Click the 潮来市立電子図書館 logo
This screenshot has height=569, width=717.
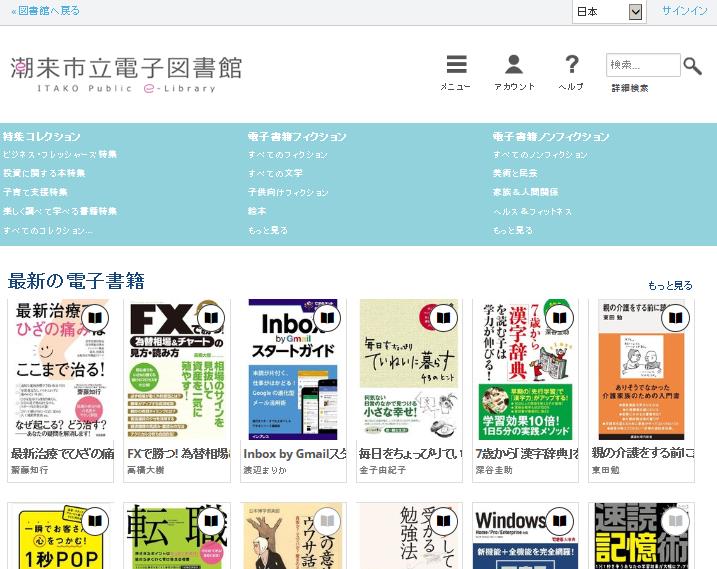(126, 75)
